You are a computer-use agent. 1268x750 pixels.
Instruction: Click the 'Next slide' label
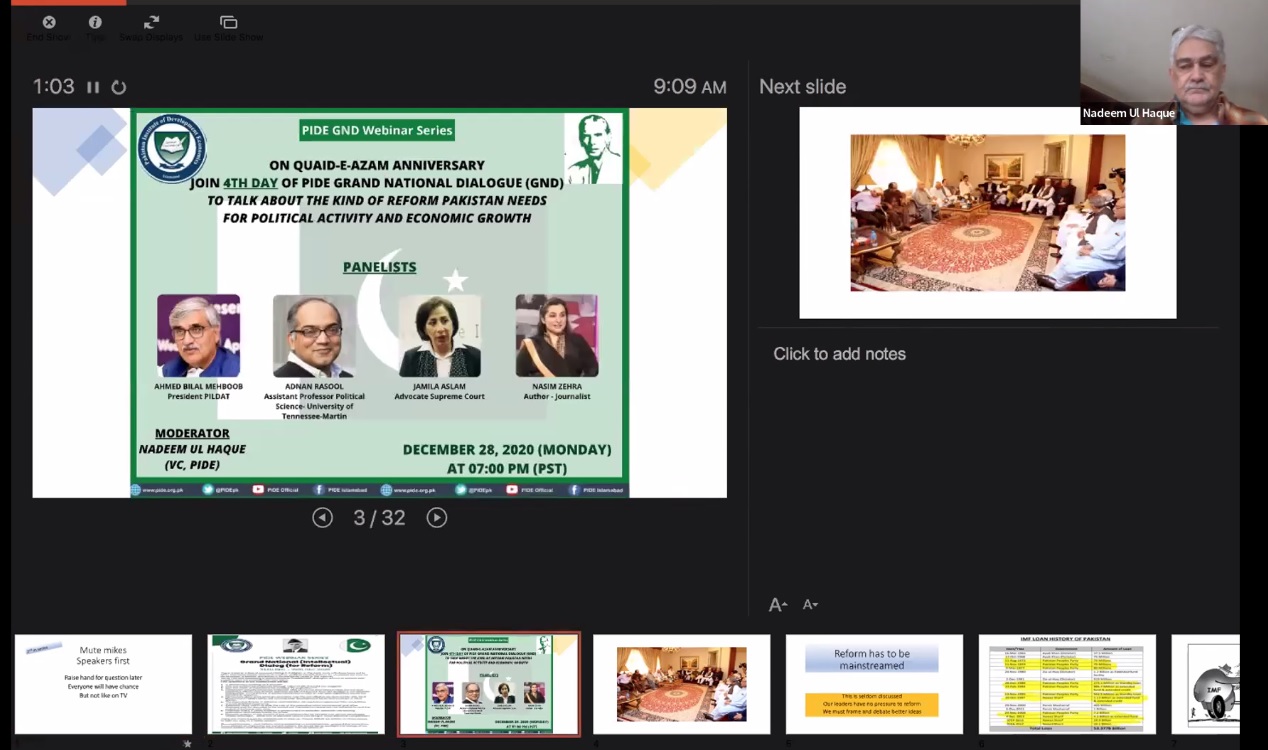(802, 87)
